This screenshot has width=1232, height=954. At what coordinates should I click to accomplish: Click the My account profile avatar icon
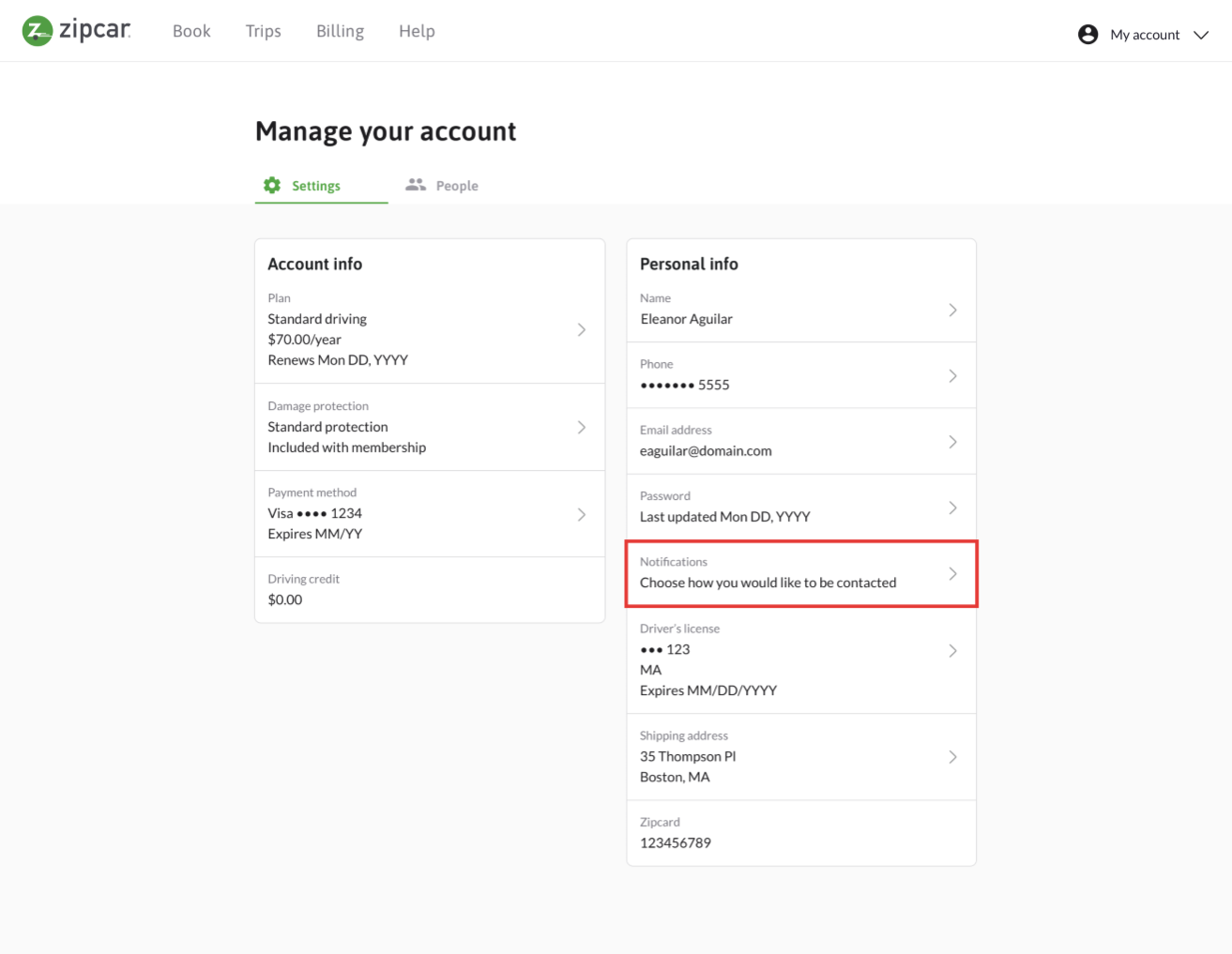click(1088, 35)
